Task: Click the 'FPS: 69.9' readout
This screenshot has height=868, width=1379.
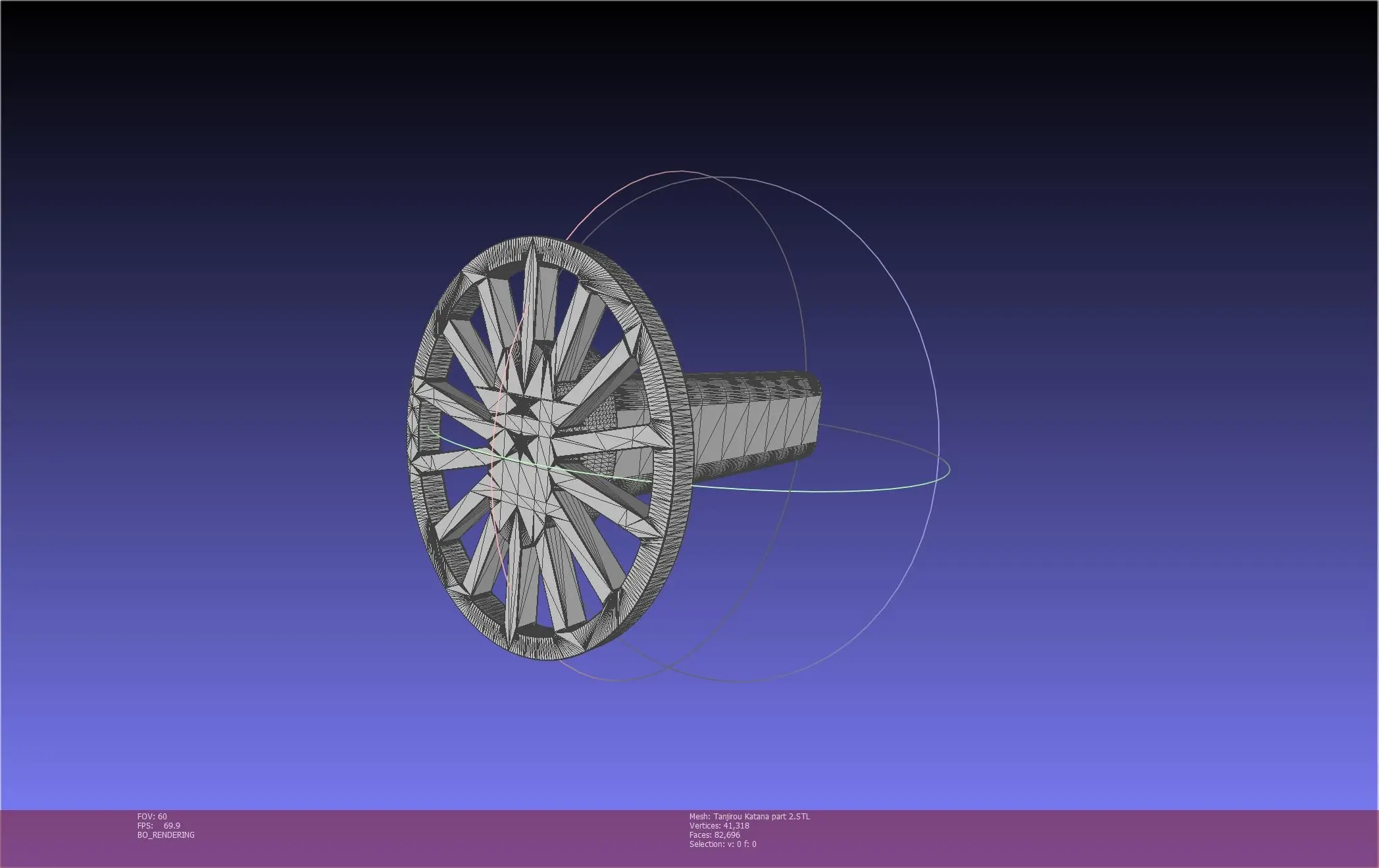Action: point(159,826)
